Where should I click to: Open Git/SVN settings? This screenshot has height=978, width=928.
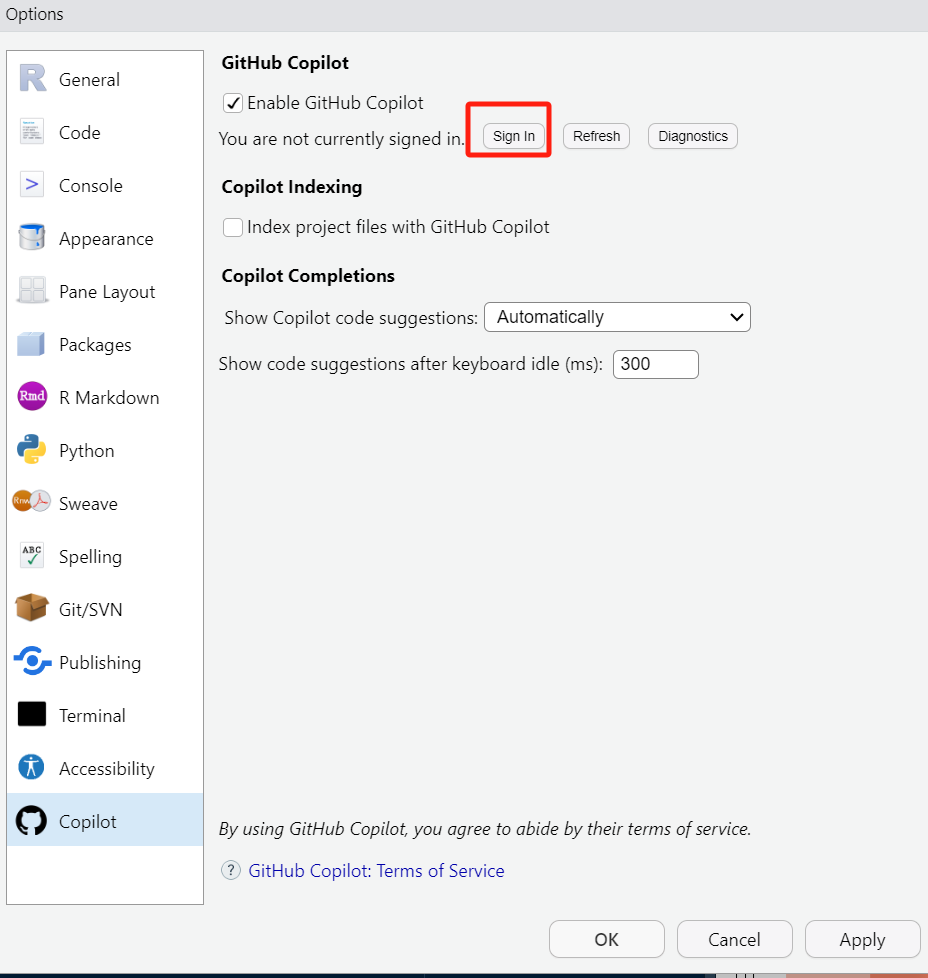[x=105, y=609]
